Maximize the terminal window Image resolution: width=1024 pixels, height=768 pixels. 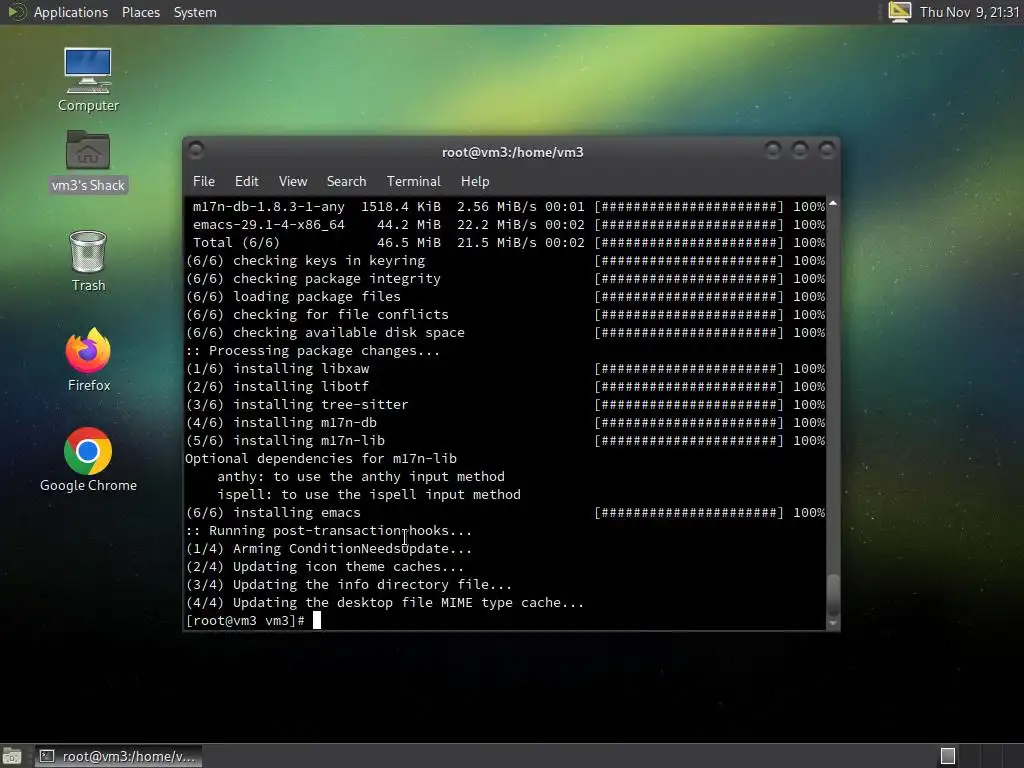pyautogui.click(x=800, y=151)
